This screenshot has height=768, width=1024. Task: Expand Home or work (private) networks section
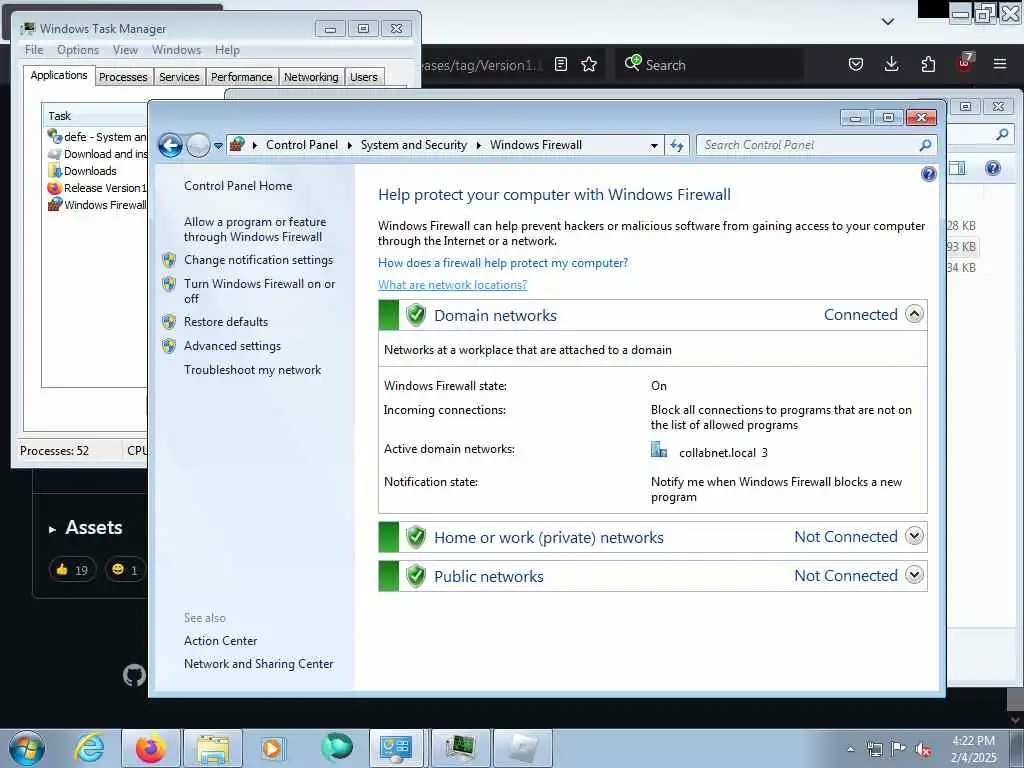click(x=914, y=536)
